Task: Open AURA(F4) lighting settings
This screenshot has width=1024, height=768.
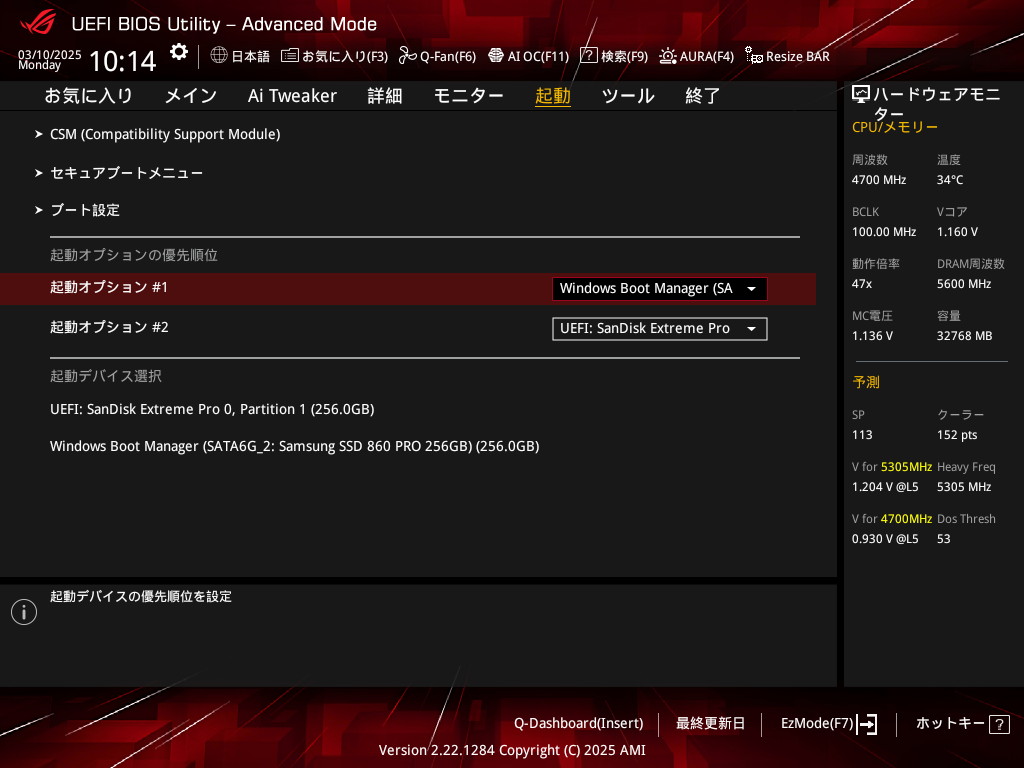Action: pyautogui.click(x=696, y=56)
